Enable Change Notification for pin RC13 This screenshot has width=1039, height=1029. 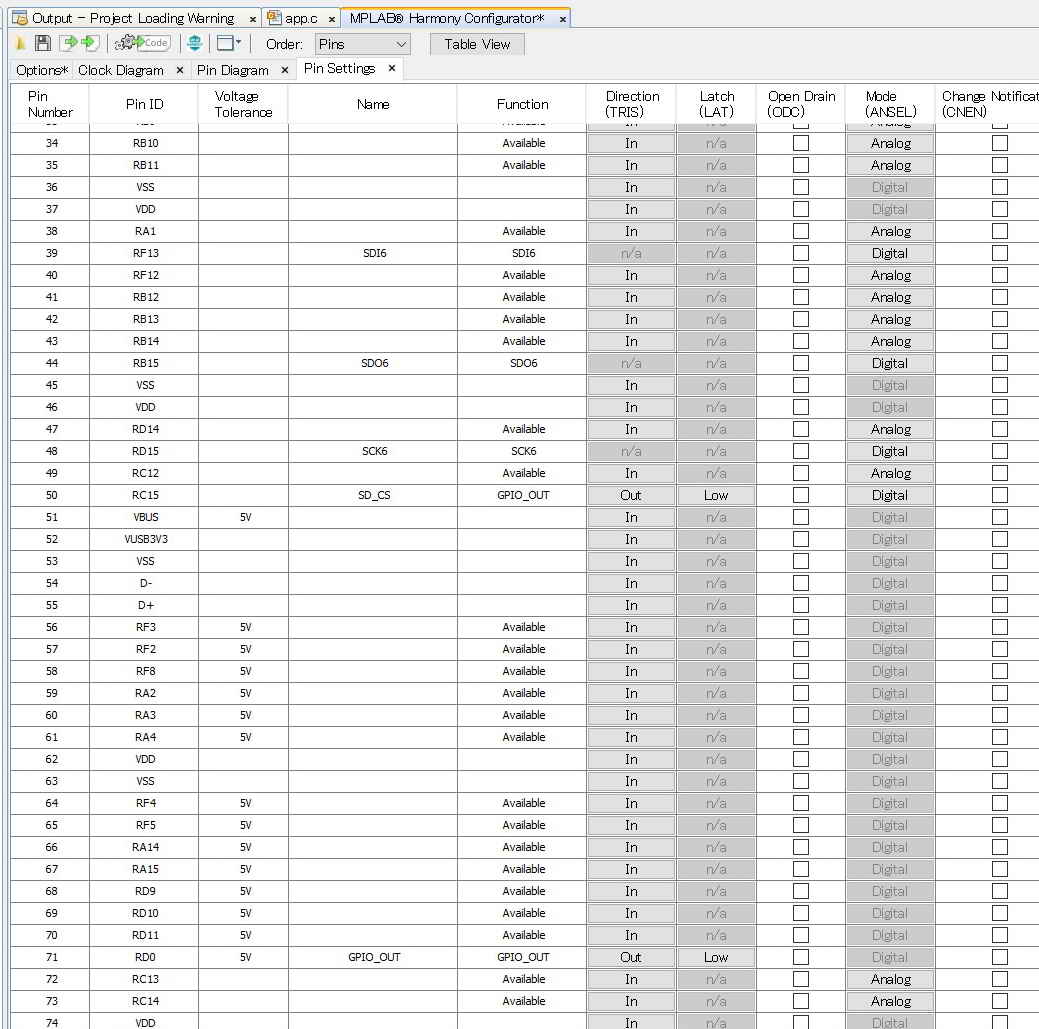coord(1000,979)
